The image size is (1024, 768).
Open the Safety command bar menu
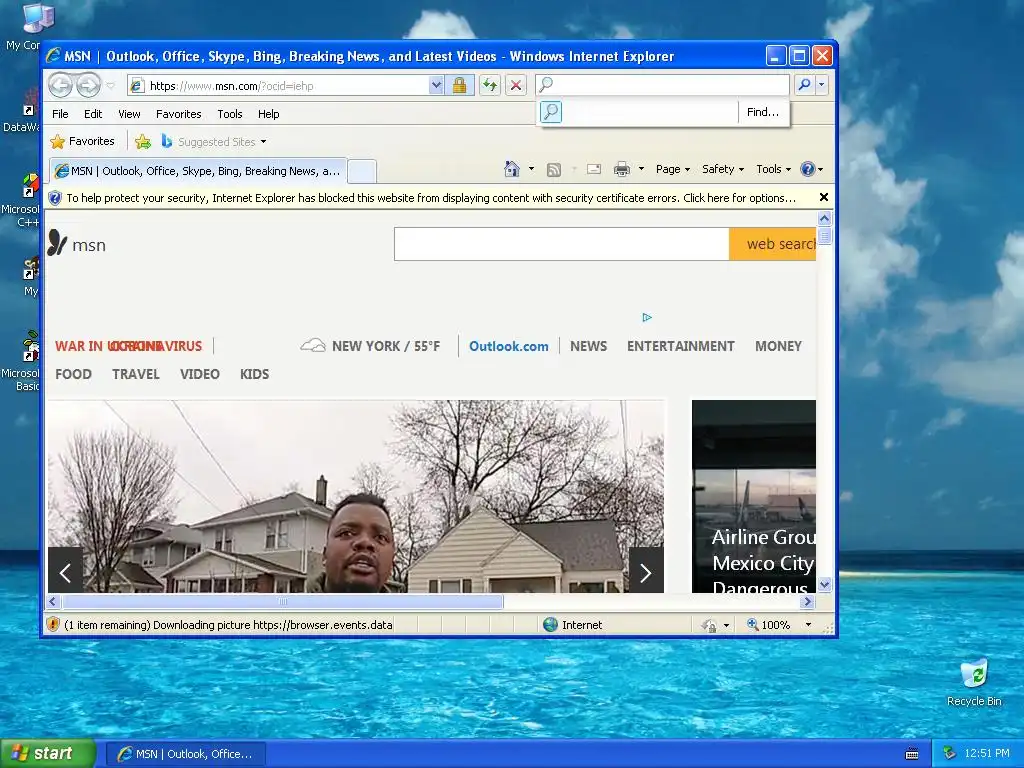pyautogui.click(x=722, y=169)
